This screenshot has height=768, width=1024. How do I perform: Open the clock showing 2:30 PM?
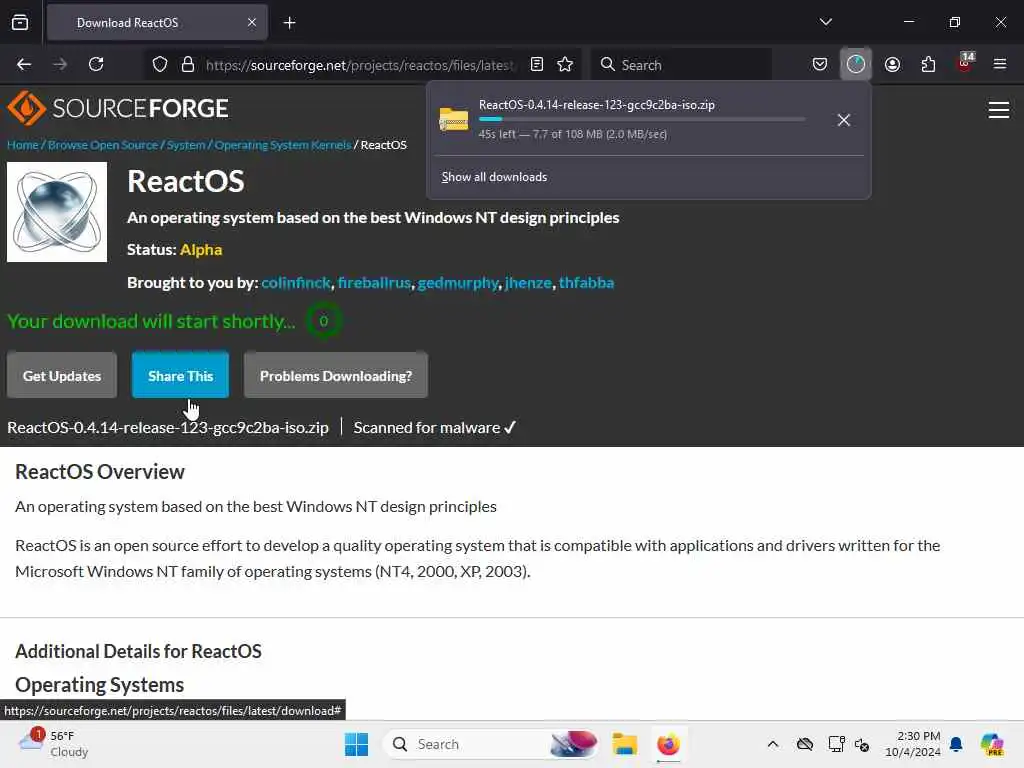[912, 744]
